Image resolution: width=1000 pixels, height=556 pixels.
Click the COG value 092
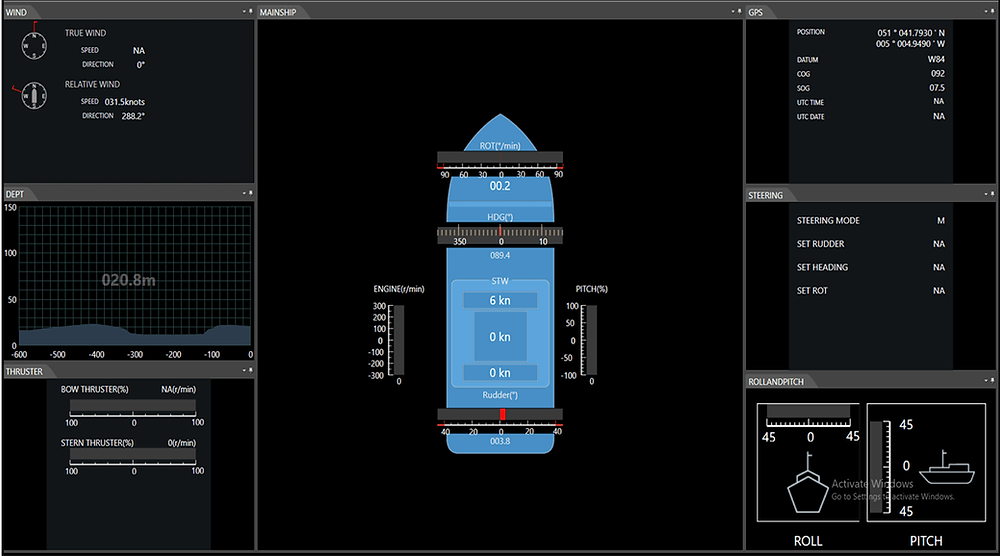click(x=938, y=73)
